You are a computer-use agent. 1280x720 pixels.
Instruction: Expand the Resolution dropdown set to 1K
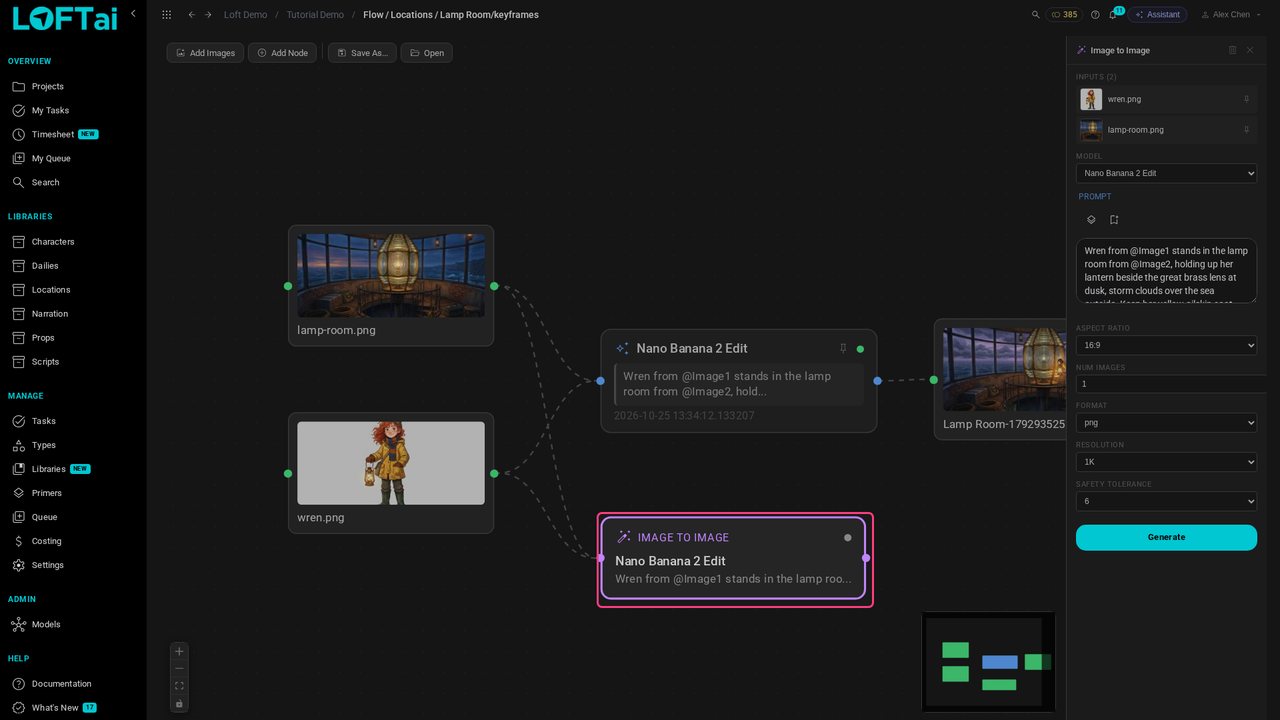coord(1166,462)
